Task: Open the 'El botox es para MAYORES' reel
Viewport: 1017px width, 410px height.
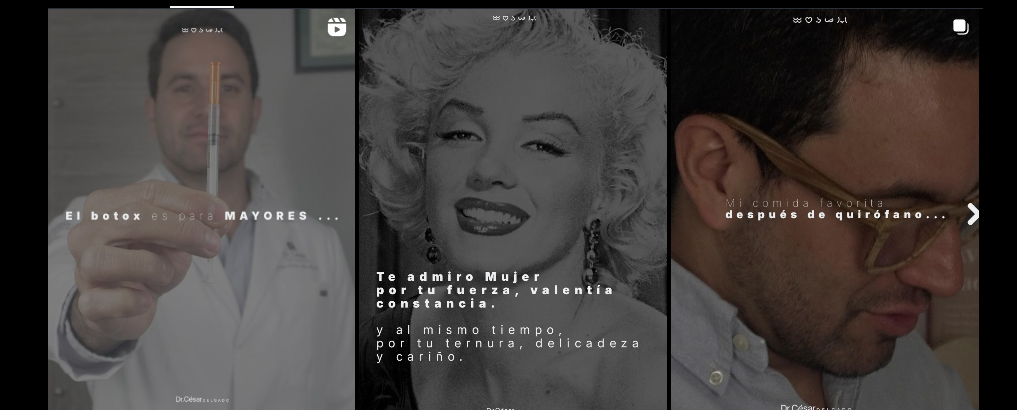Action: click(201, 300)
